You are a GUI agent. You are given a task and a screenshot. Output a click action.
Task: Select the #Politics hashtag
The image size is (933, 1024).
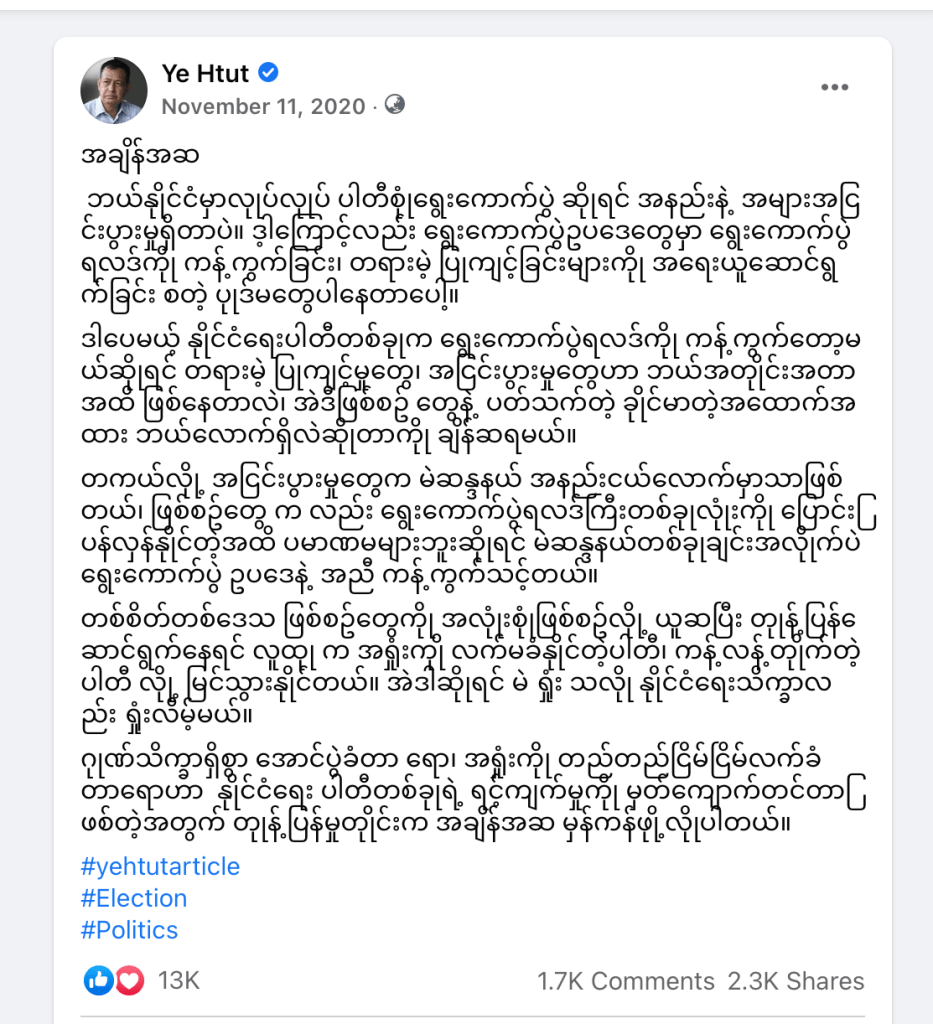(129, 930)
